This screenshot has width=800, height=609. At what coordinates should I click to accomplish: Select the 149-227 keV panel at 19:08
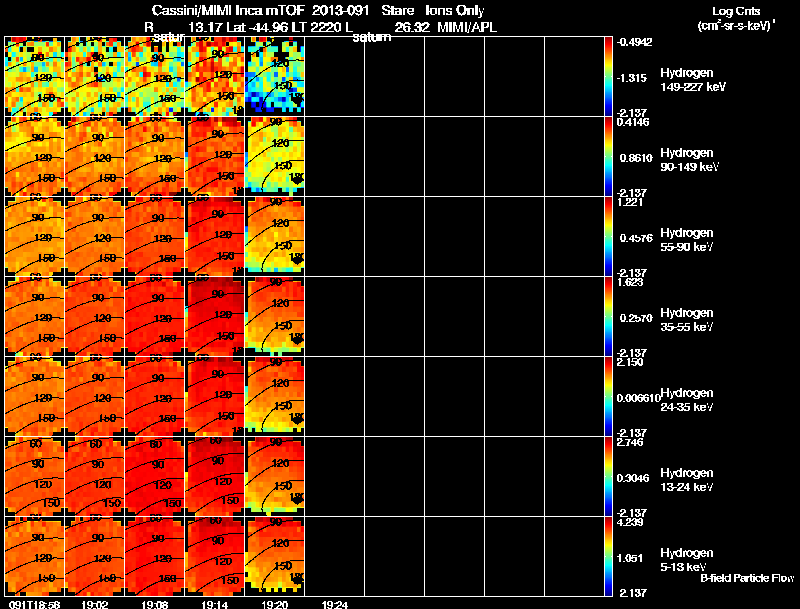pyautogui.click(x=155, y=76)
